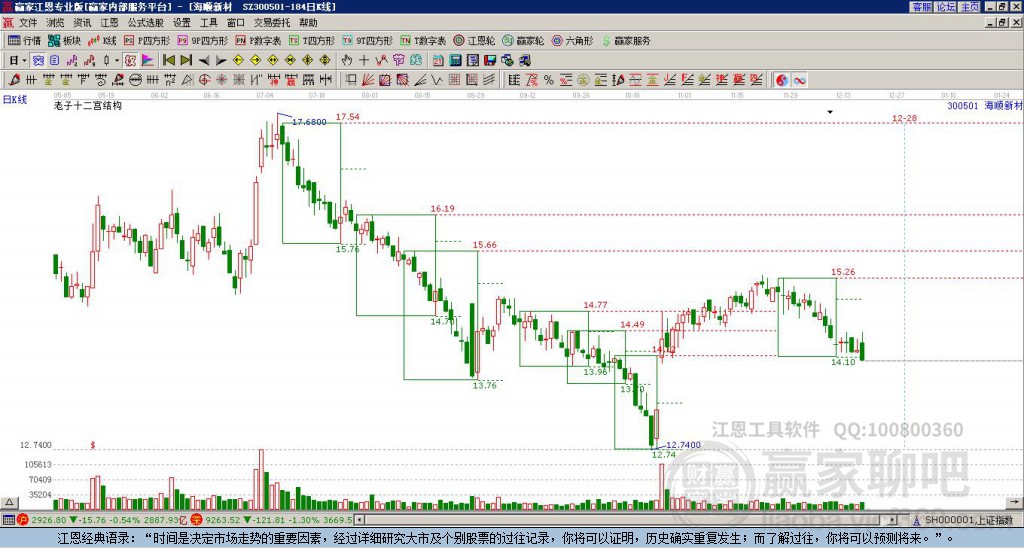Click the left scroll arrow of bottom scrollbar

[360, 520]
